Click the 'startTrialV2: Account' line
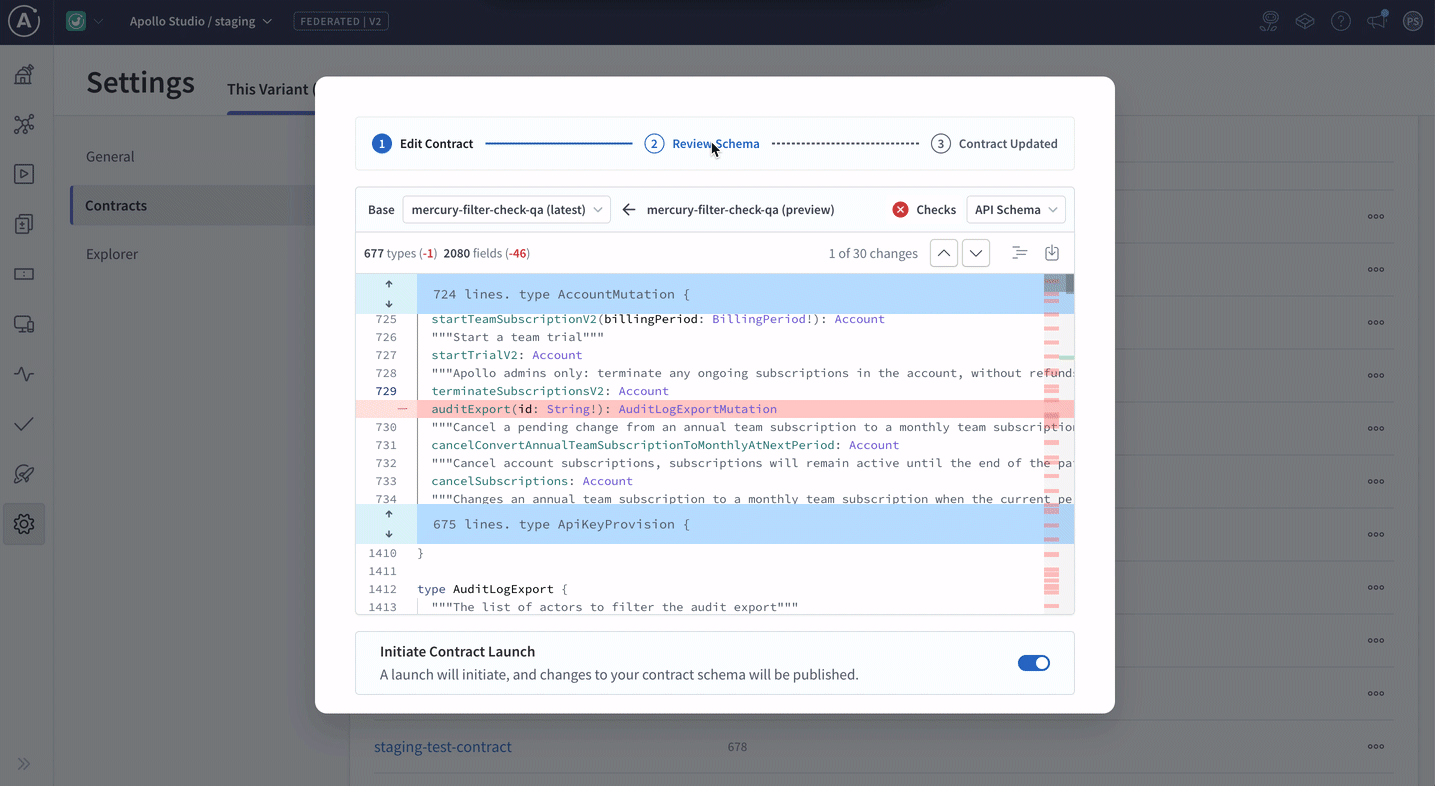Image resolution: width=1435 pixels, height=786 pixels. point(507,355)
